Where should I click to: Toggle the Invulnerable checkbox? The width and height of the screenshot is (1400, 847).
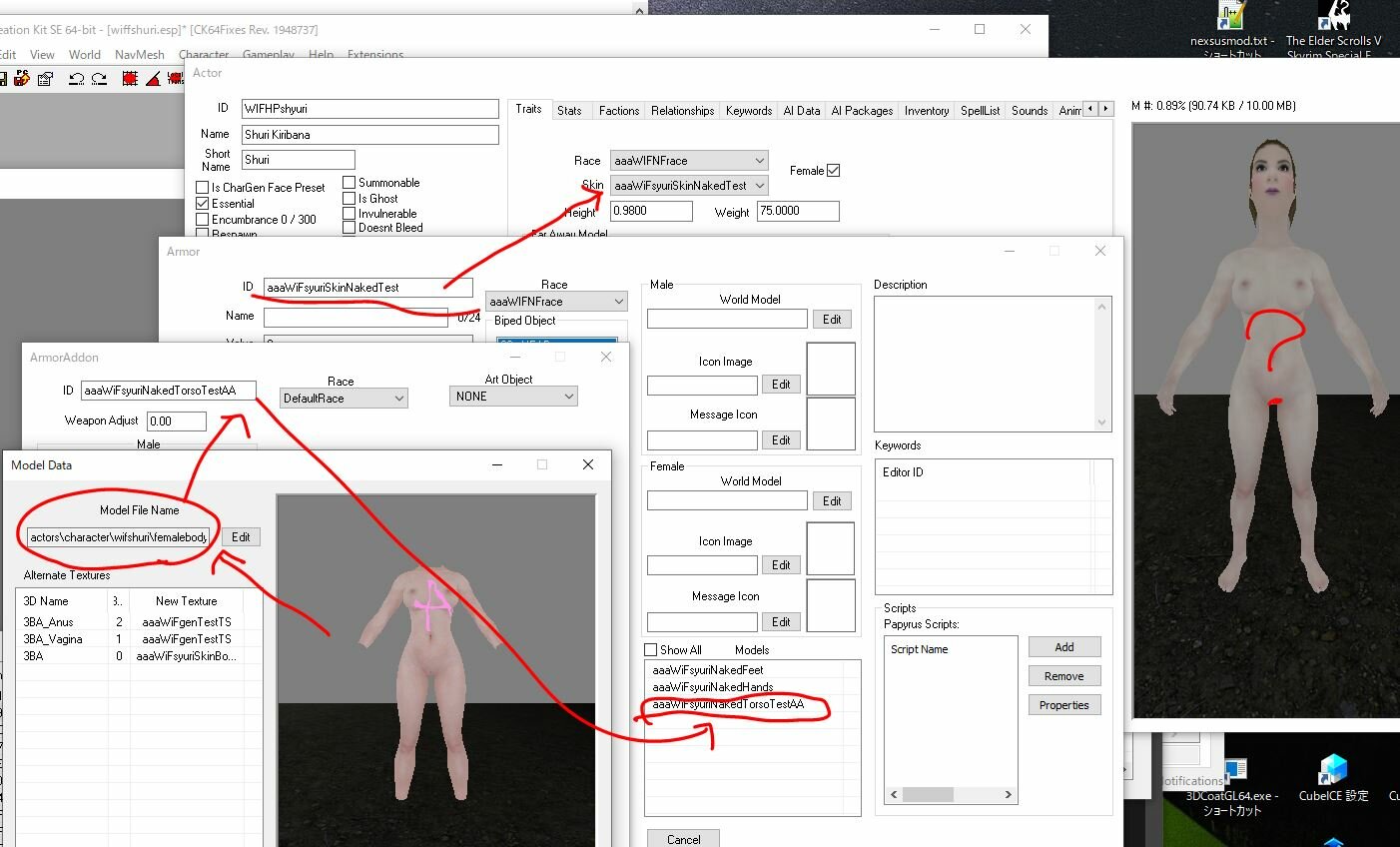click(x=350, y=214)
